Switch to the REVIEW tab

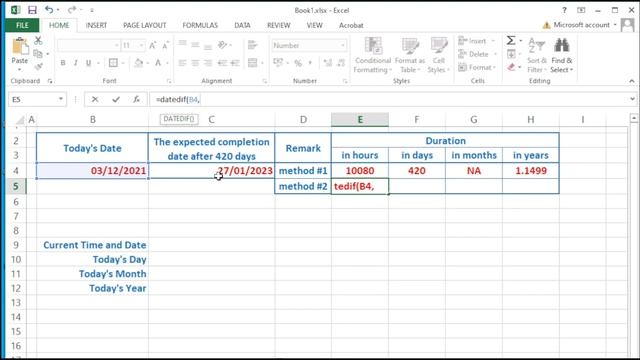click(278, 25)
